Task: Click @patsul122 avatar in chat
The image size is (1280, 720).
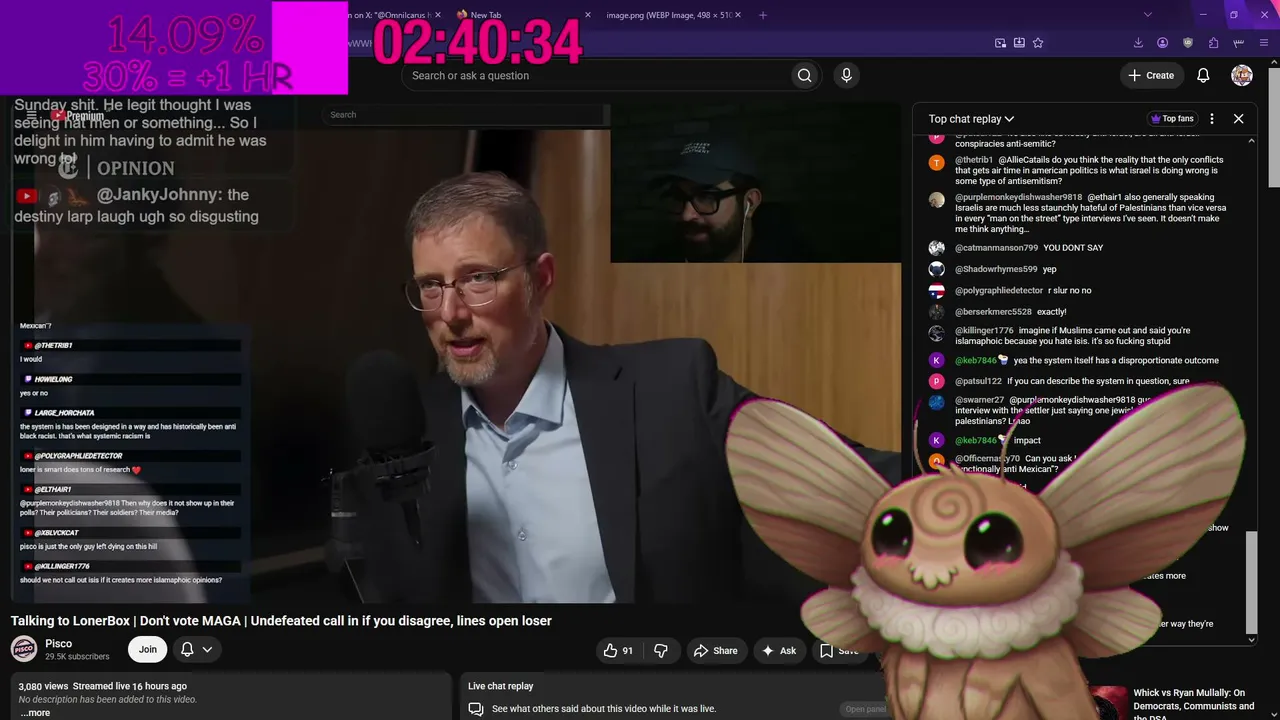Action: [936, 381]
